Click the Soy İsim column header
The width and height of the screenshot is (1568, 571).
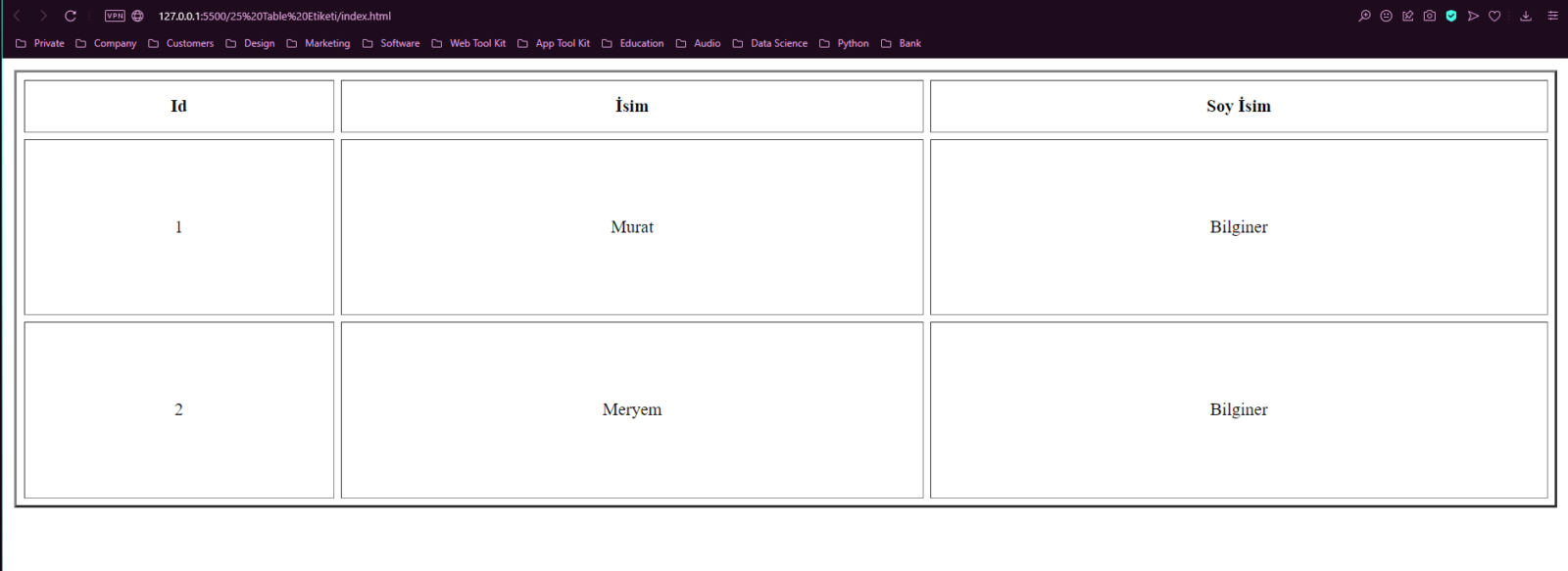1238,106
